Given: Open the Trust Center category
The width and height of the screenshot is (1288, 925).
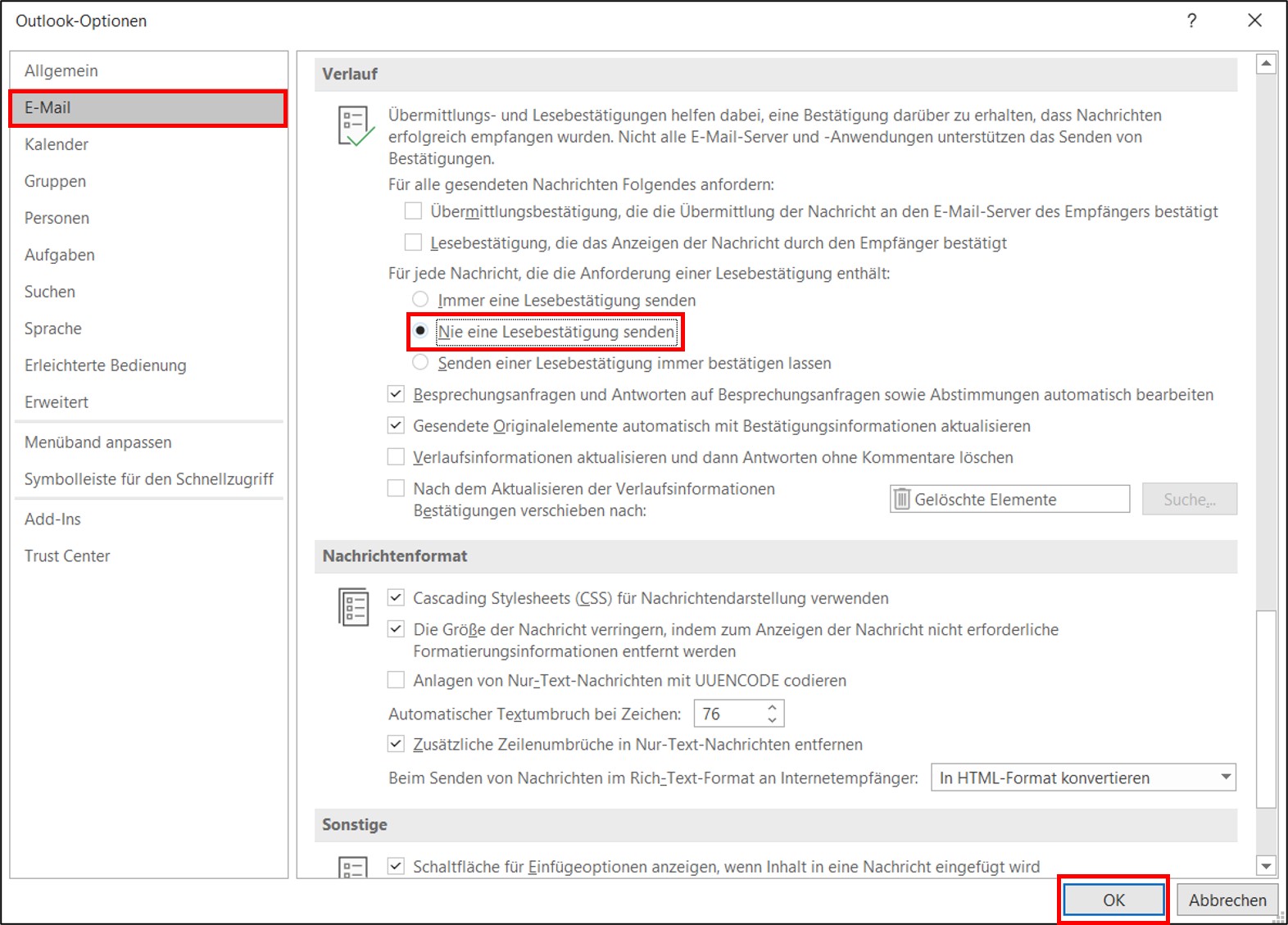Looking at the screenshot, I should click(148, 556).
